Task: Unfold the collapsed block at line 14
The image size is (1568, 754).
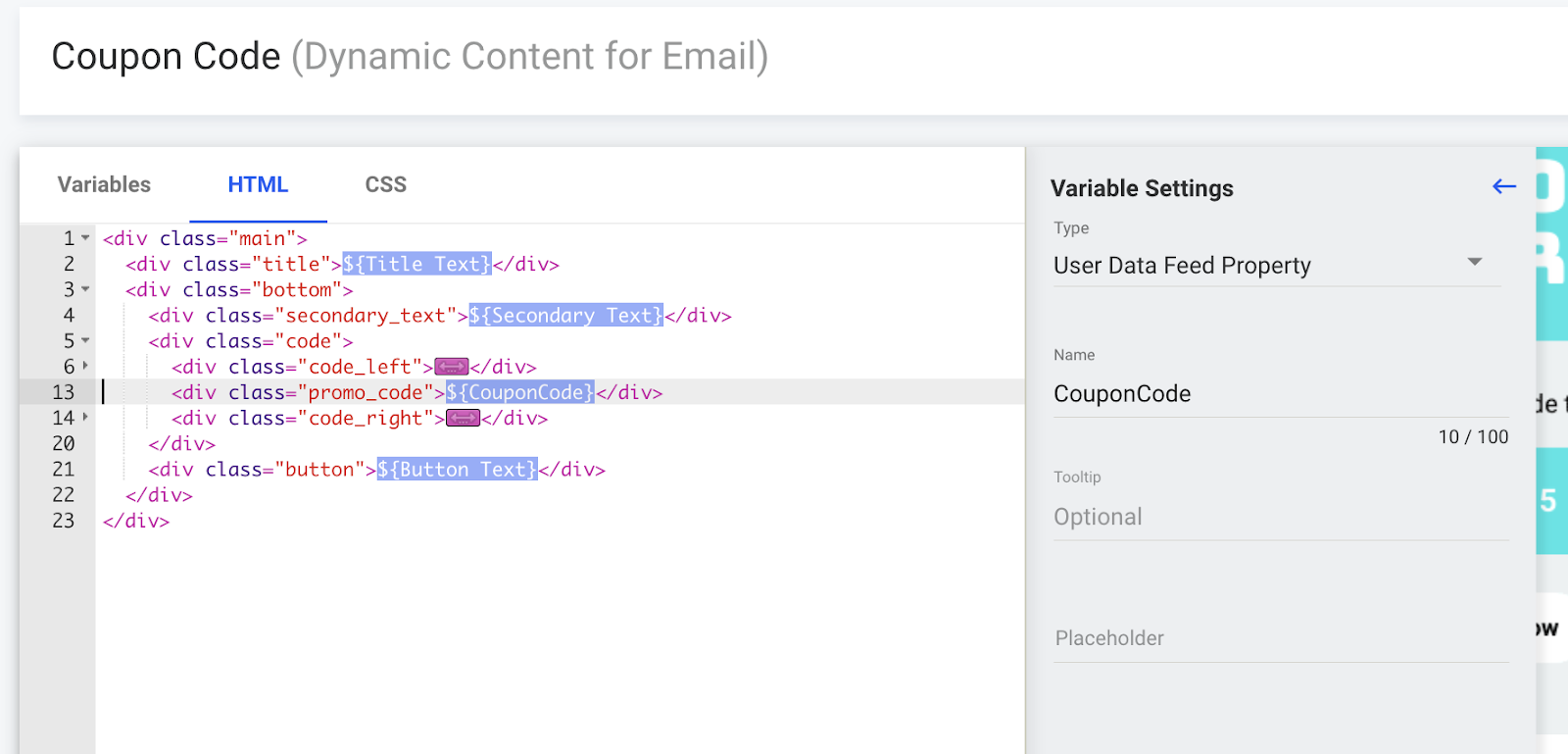Action: tap(86, 418)
